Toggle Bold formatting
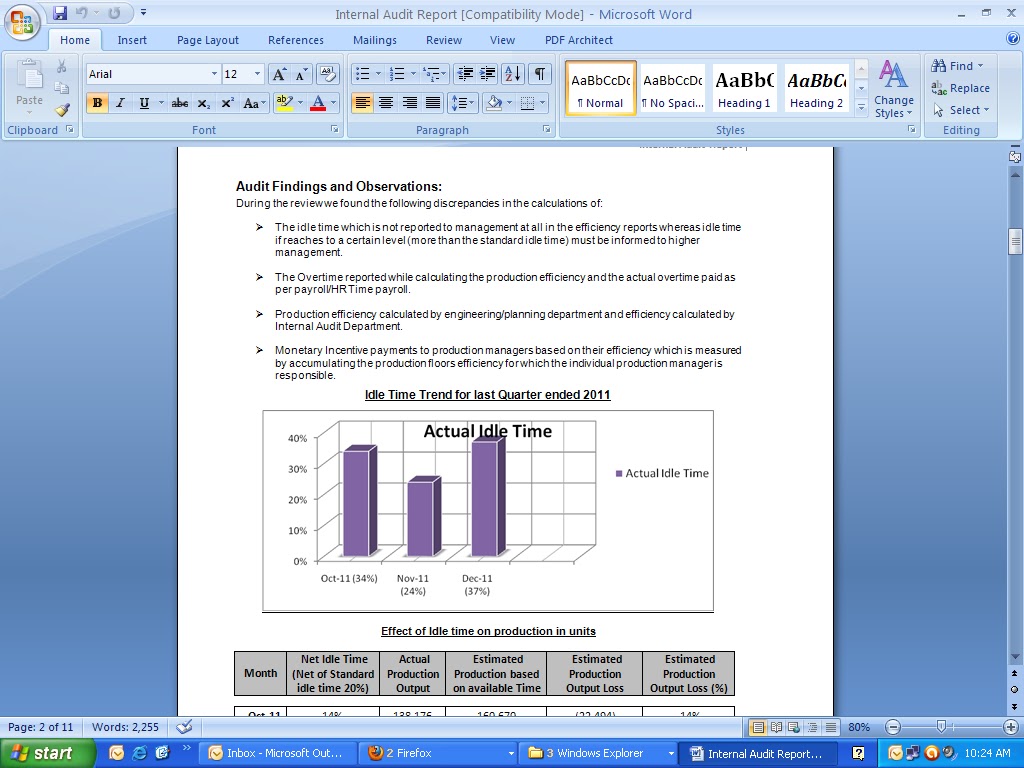Viewport: 1024px width, 768px height. click(97, 103)
